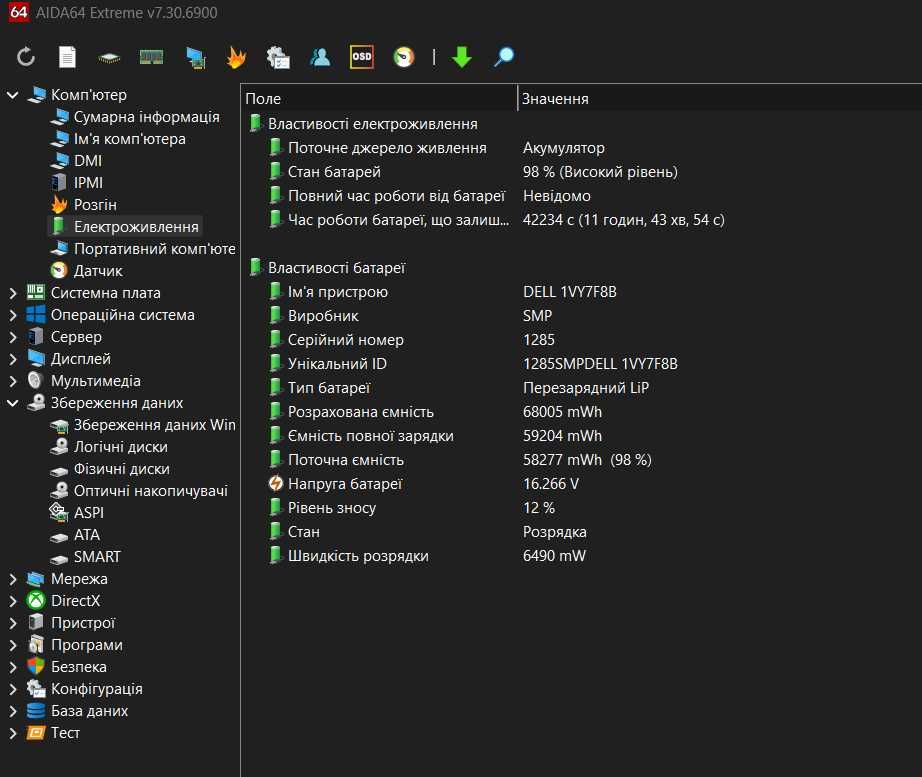Image resolution: width=922 pixels, height=777 pixels.
Task: Click the Розрядка state value
Action: point(554,532)
